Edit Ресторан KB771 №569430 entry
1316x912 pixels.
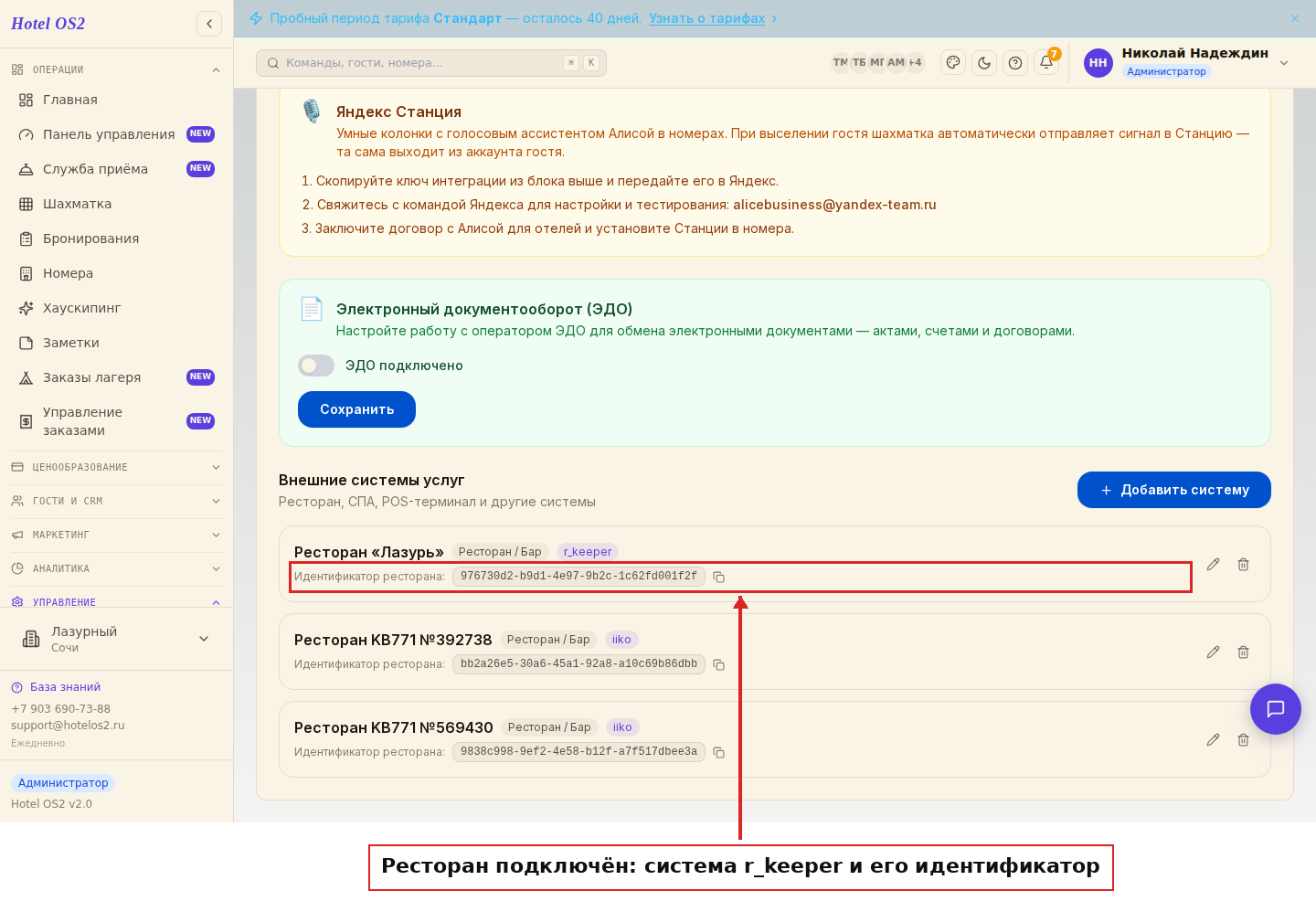(x=1213, y=740)
